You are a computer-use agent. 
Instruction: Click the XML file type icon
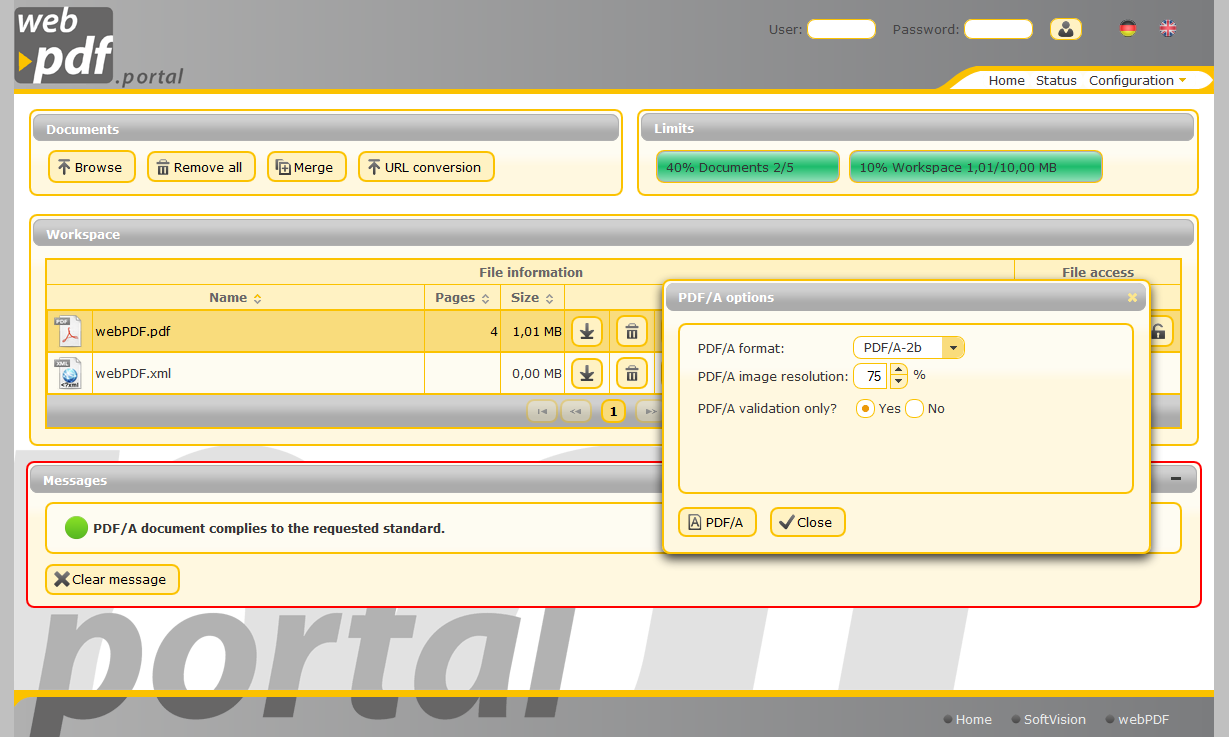(x=68, y=373)
